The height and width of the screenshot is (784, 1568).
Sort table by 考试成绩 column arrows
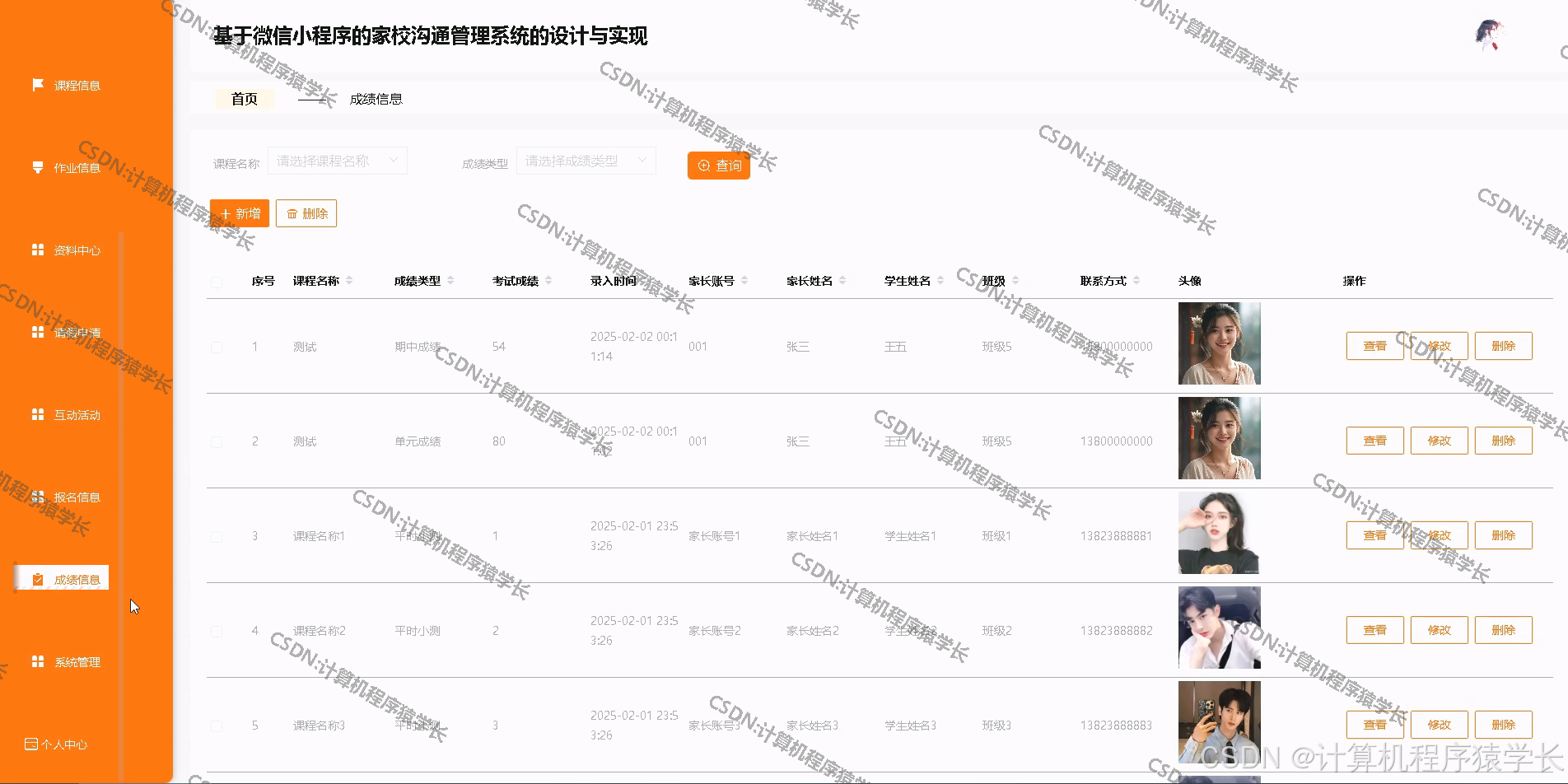[x=548, y=281]
